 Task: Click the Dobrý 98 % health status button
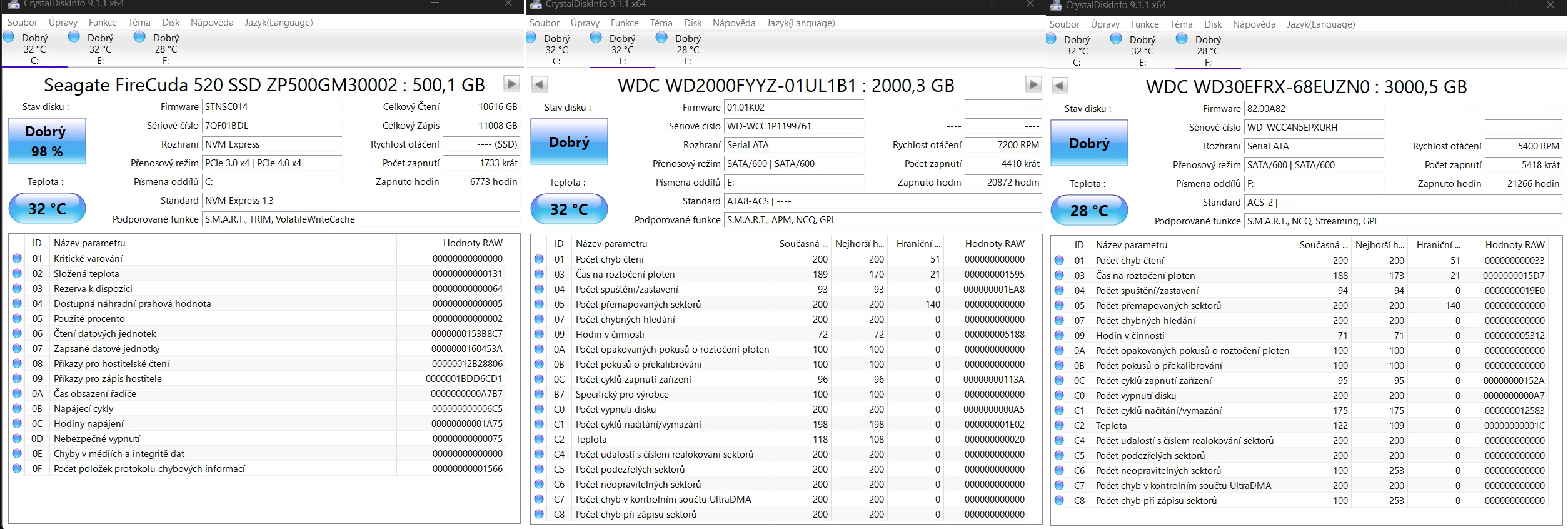click(47, 141)
